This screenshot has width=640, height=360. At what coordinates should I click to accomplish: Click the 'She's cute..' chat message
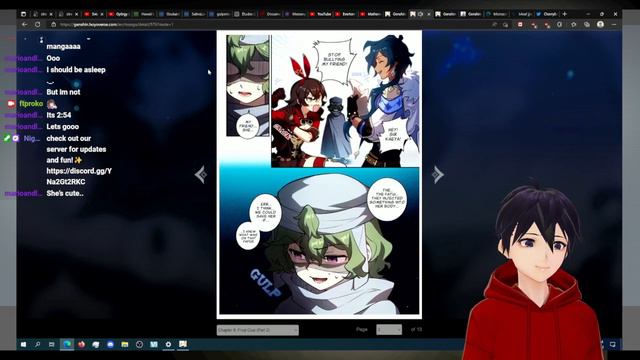click(x=65, y=193)
